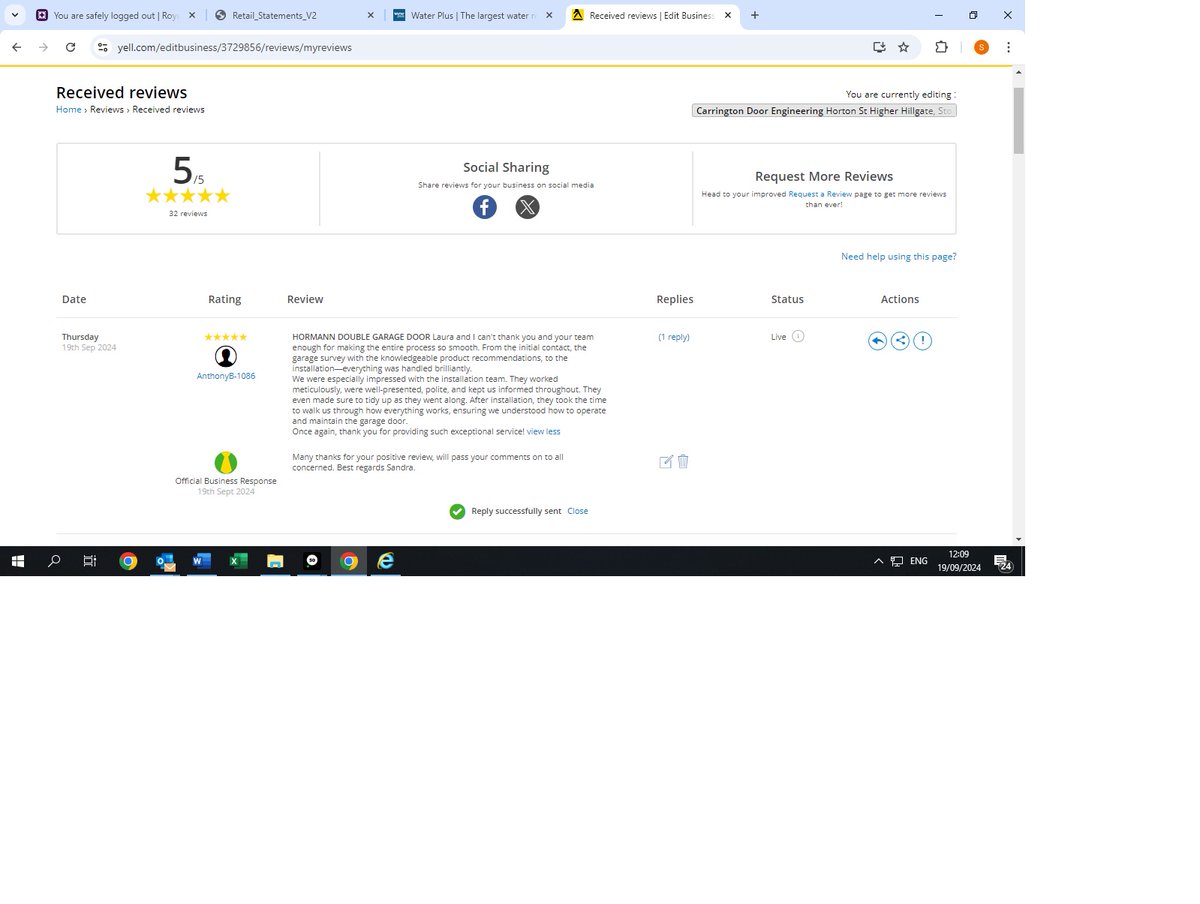Delete the official business response
1200x904 pixels.
click(683, 461)
